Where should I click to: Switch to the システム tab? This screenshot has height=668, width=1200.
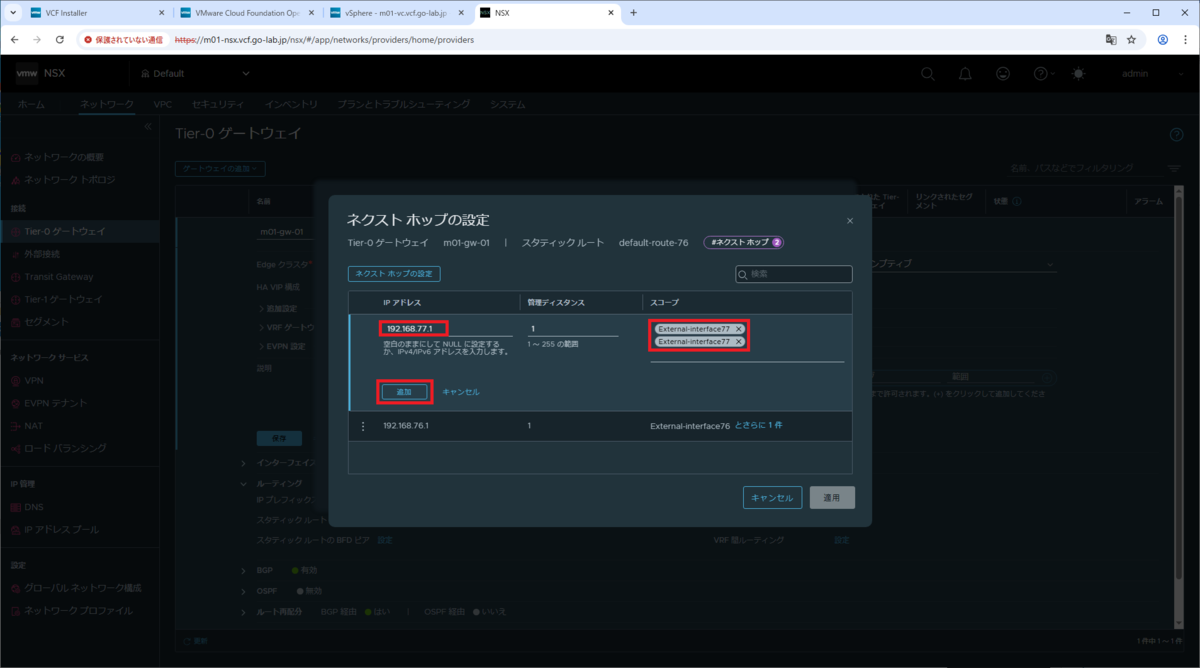coord(508,104)
